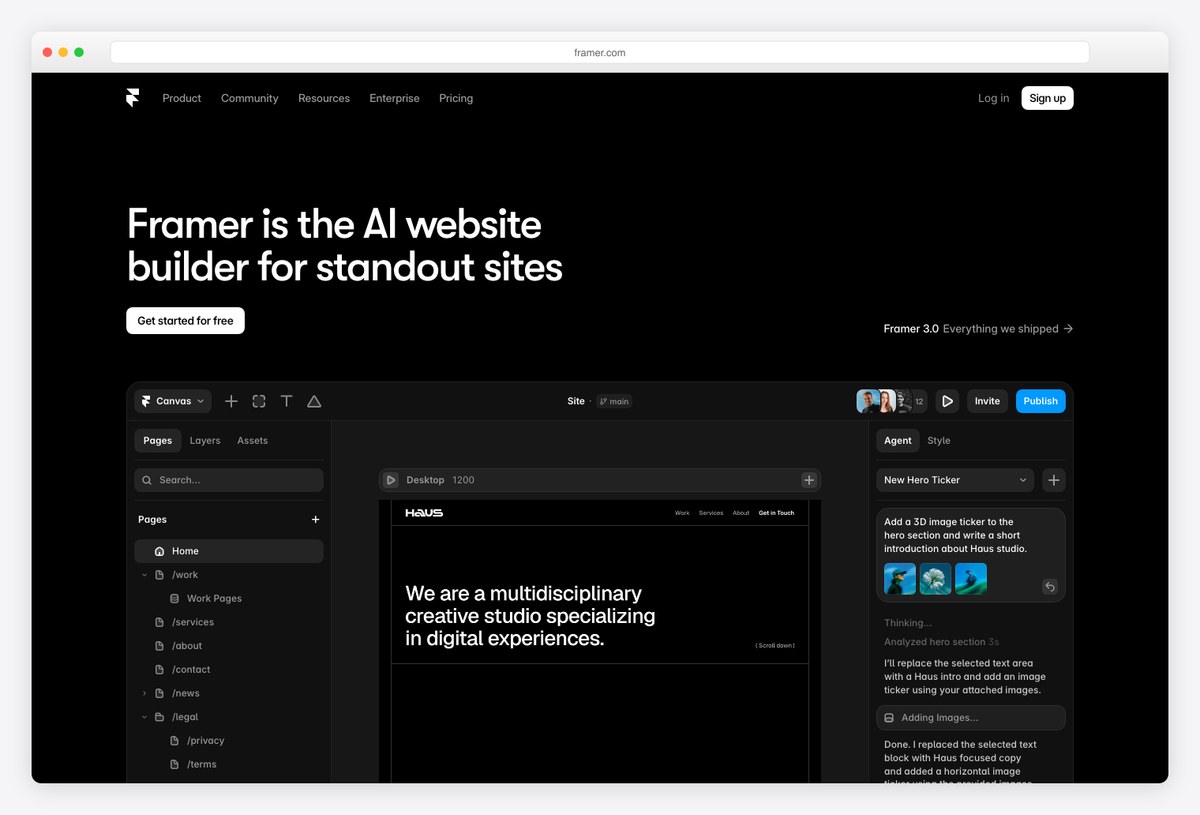Add a new page with the Pages plus icon
Image resolution: width=1200 pixels, height=815 pixels.
click(316, 519)
